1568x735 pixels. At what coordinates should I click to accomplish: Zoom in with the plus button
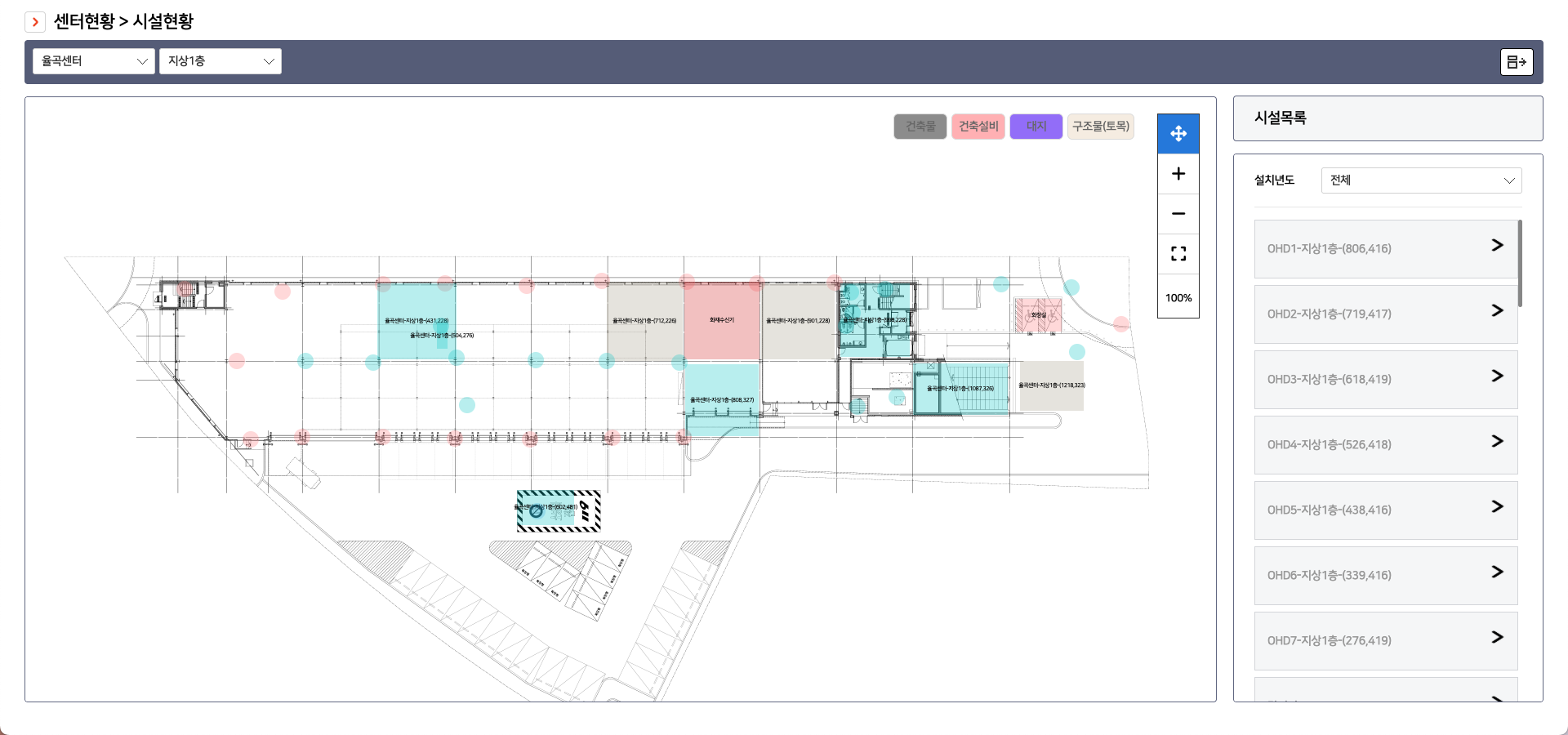tap(1178, 174)
